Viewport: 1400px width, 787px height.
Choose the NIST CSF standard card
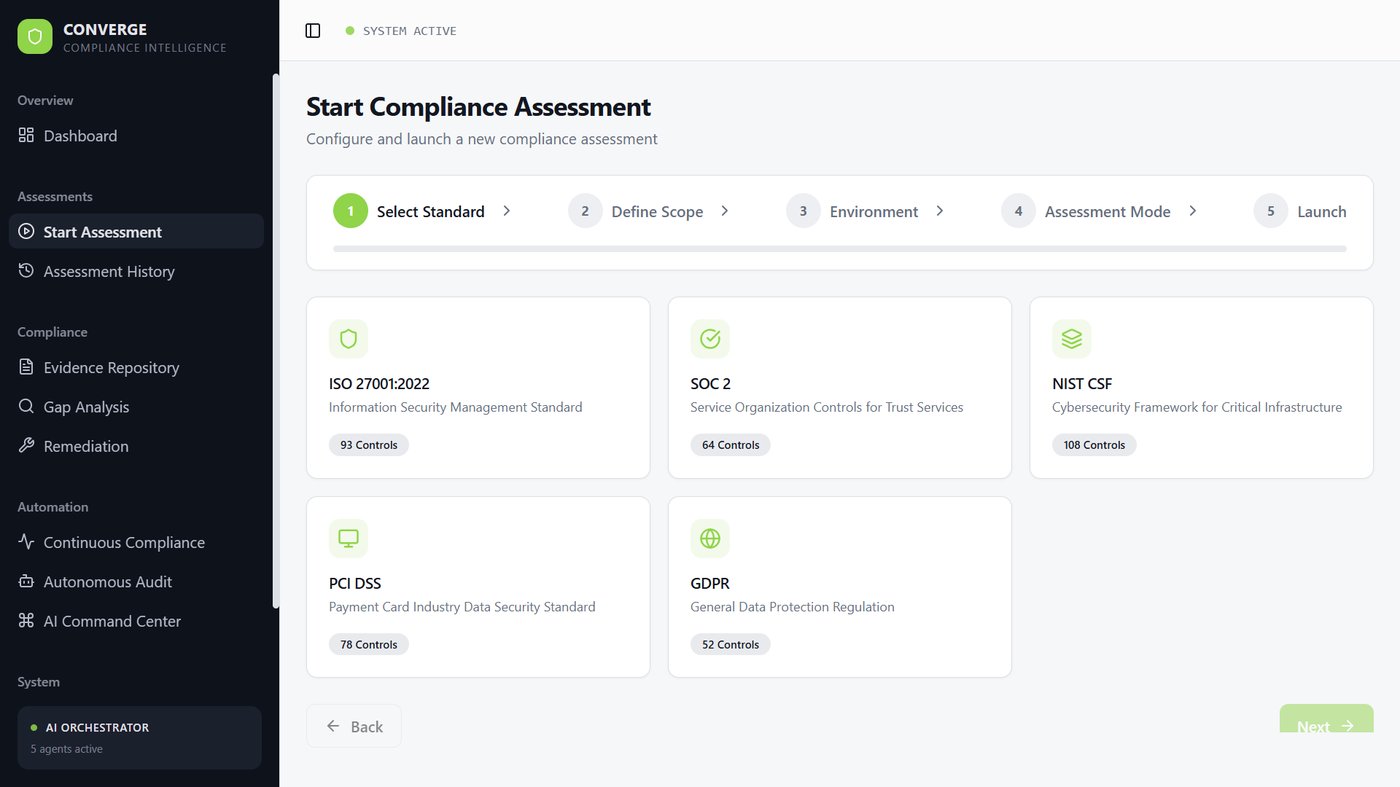1201,387
